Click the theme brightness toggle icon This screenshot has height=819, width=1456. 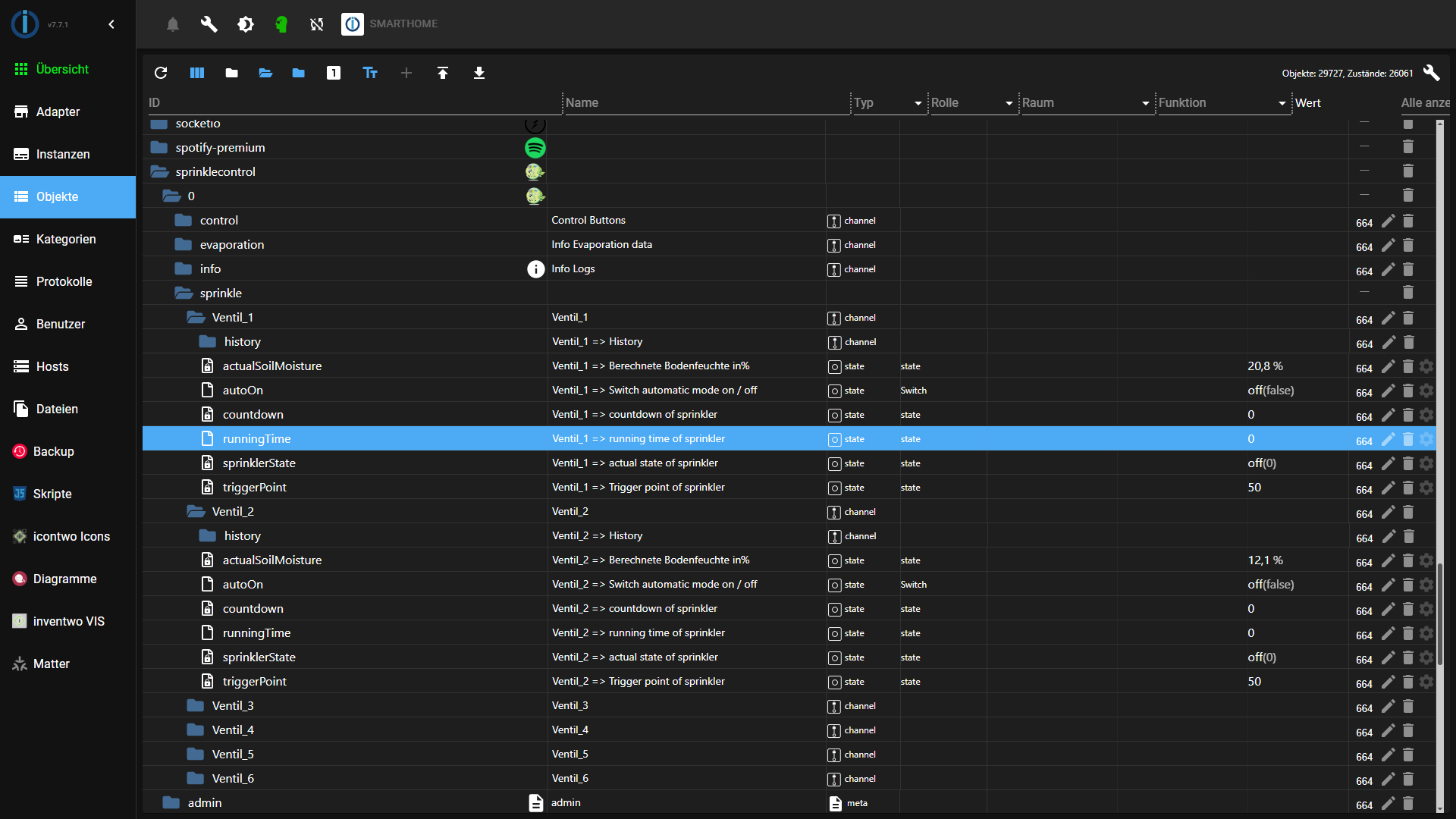[x=246, y=24]
